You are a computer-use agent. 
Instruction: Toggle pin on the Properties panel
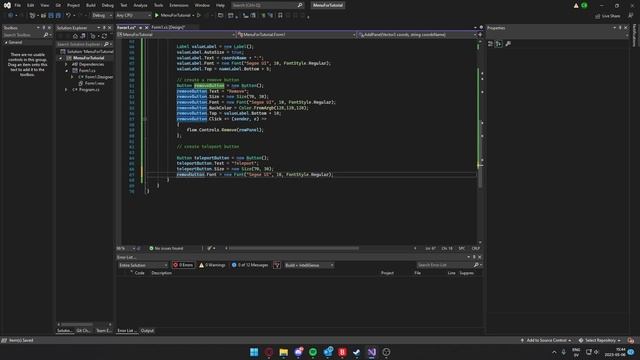click(620, 28)
